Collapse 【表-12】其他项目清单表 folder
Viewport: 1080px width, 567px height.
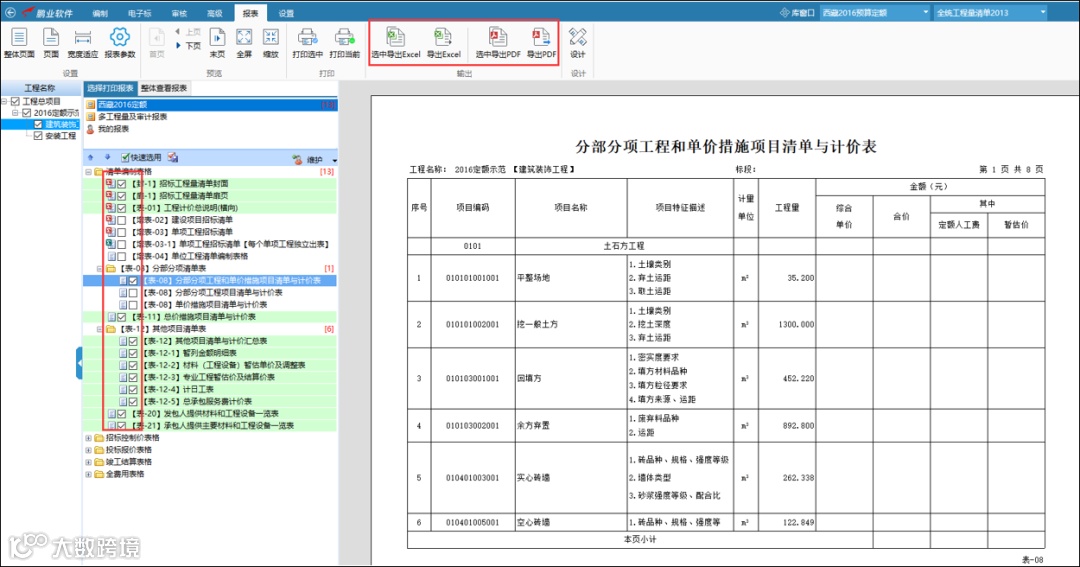coord(100,329)
